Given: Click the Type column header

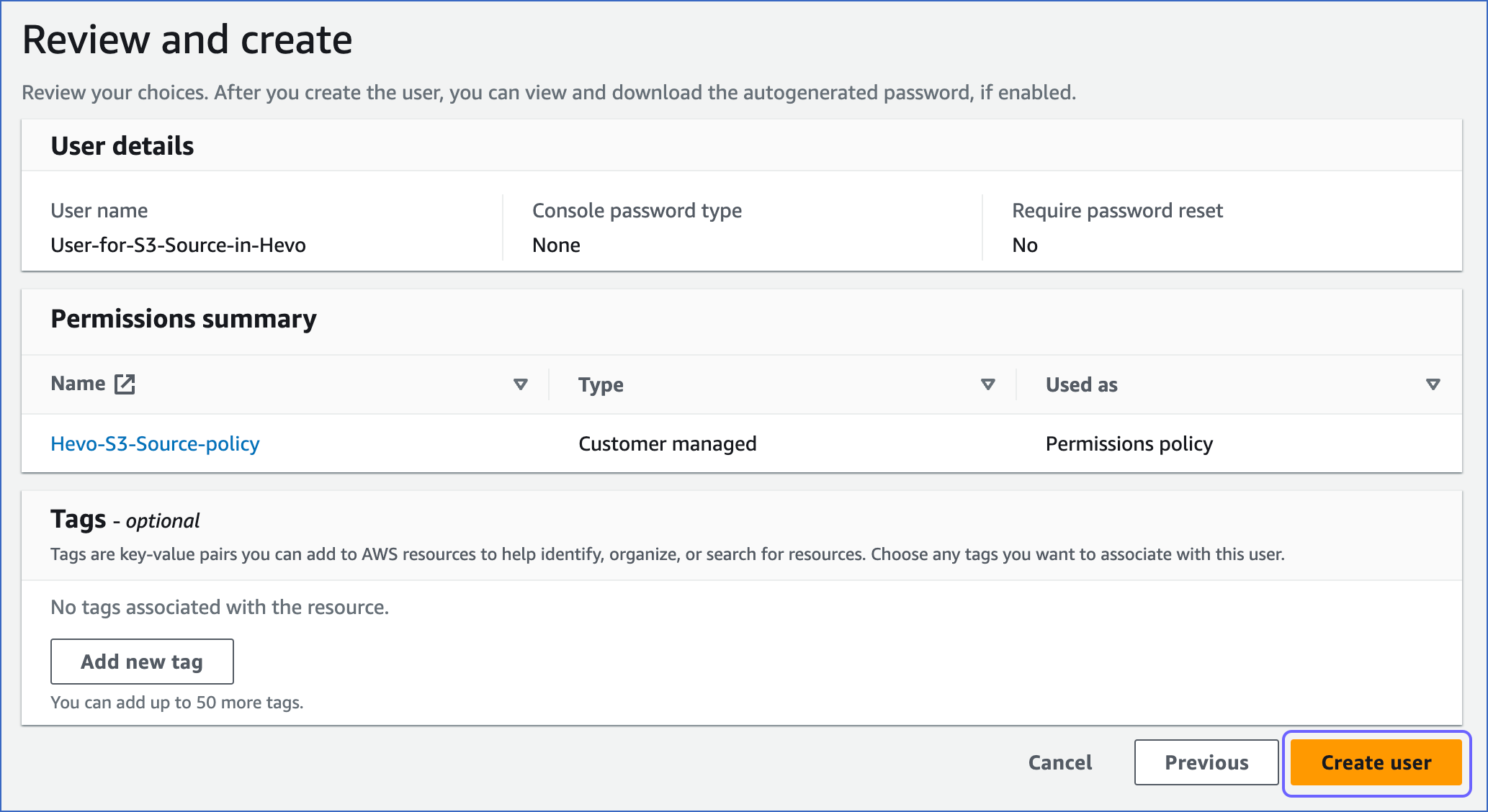Looking at the screenshot, I should point(601,384).
